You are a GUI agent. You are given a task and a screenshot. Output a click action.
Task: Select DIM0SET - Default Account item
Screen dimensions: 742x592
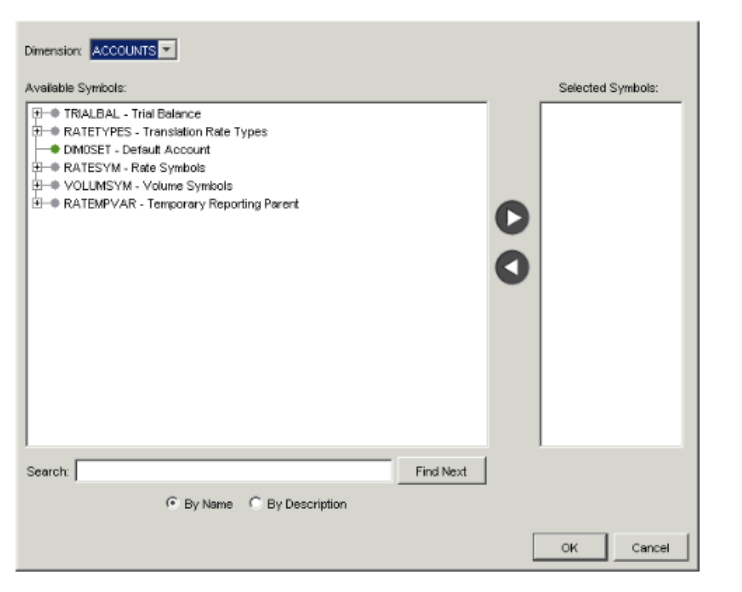coord(137,150)
